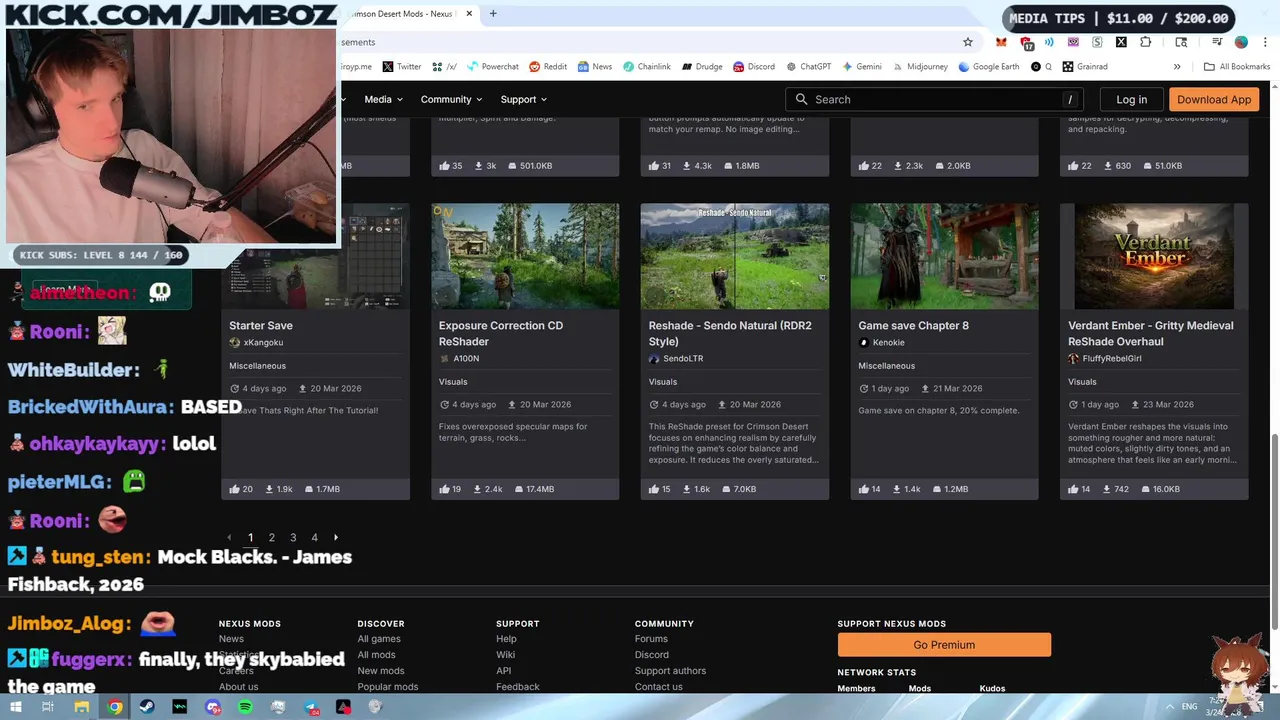Open the Chrome profile avatar
Viewport: 1280px width, 720px height.
tap(1241, 42)
